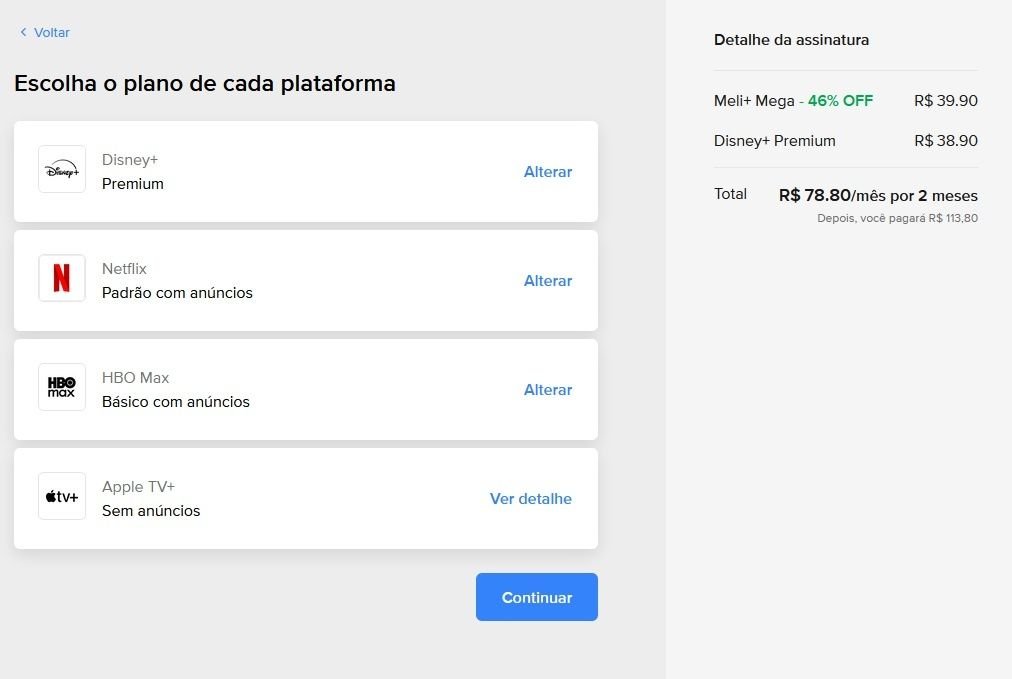Click the Disney+ logo icon
Screen dimensions: 1012x679
point(62,170)
